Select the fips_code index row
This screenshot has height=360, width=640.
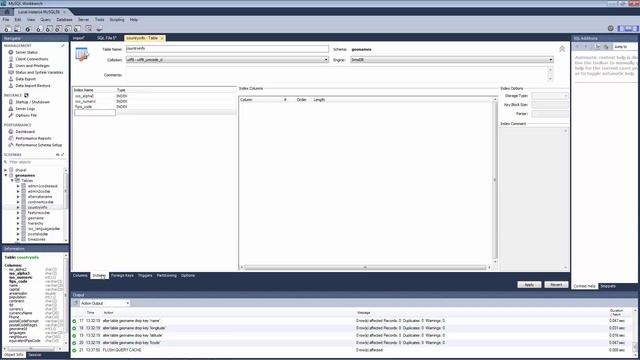click(x=155, y=107)
